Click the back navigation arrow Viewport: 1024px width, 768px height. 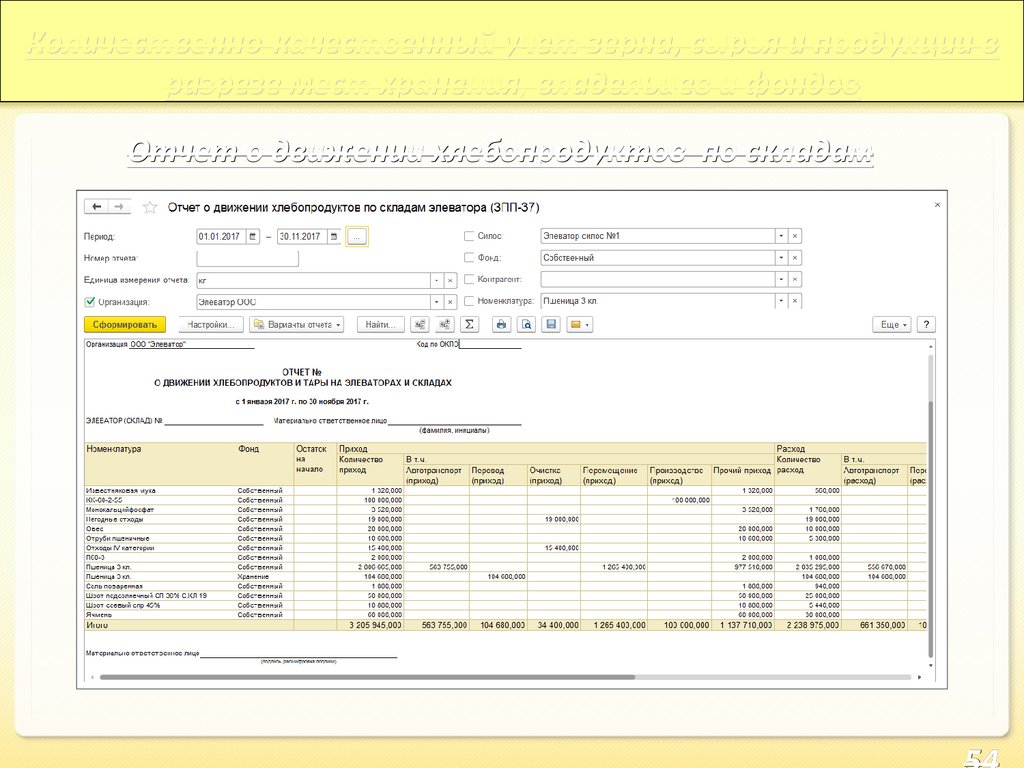point(97,207)
